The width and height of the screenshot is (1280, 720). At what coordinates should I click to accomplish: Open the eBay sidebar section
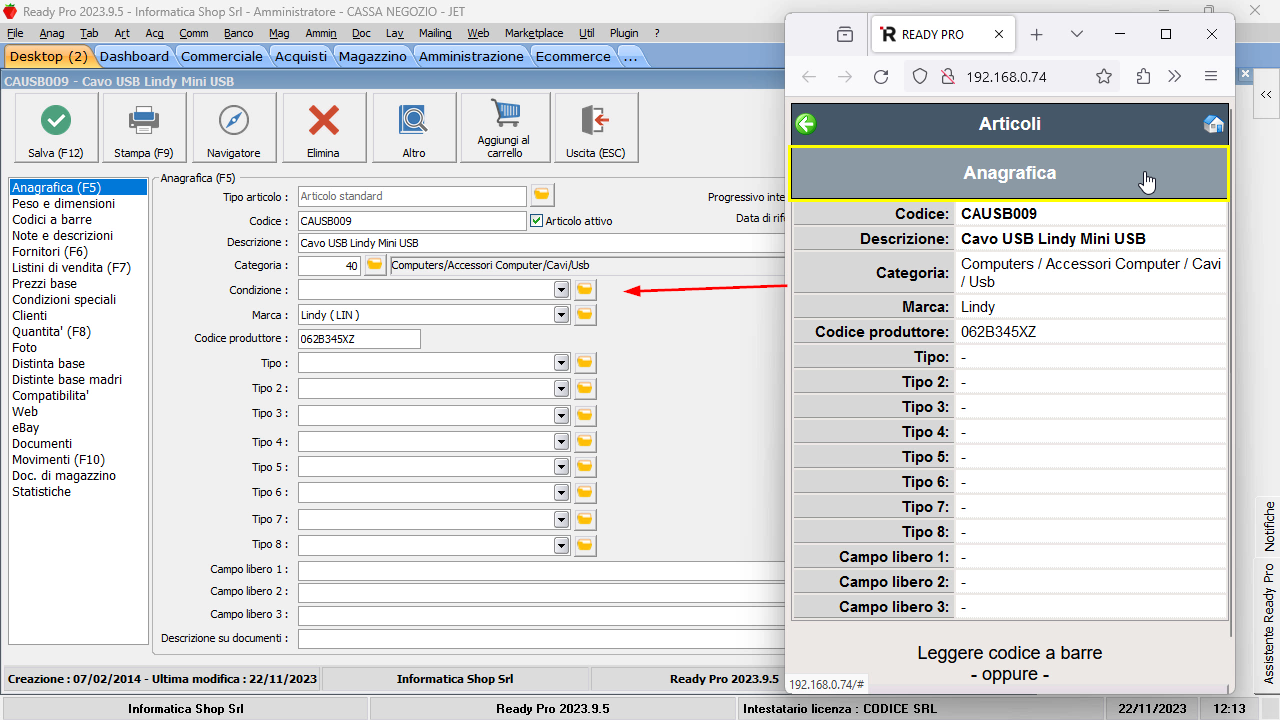coord(25,428)
